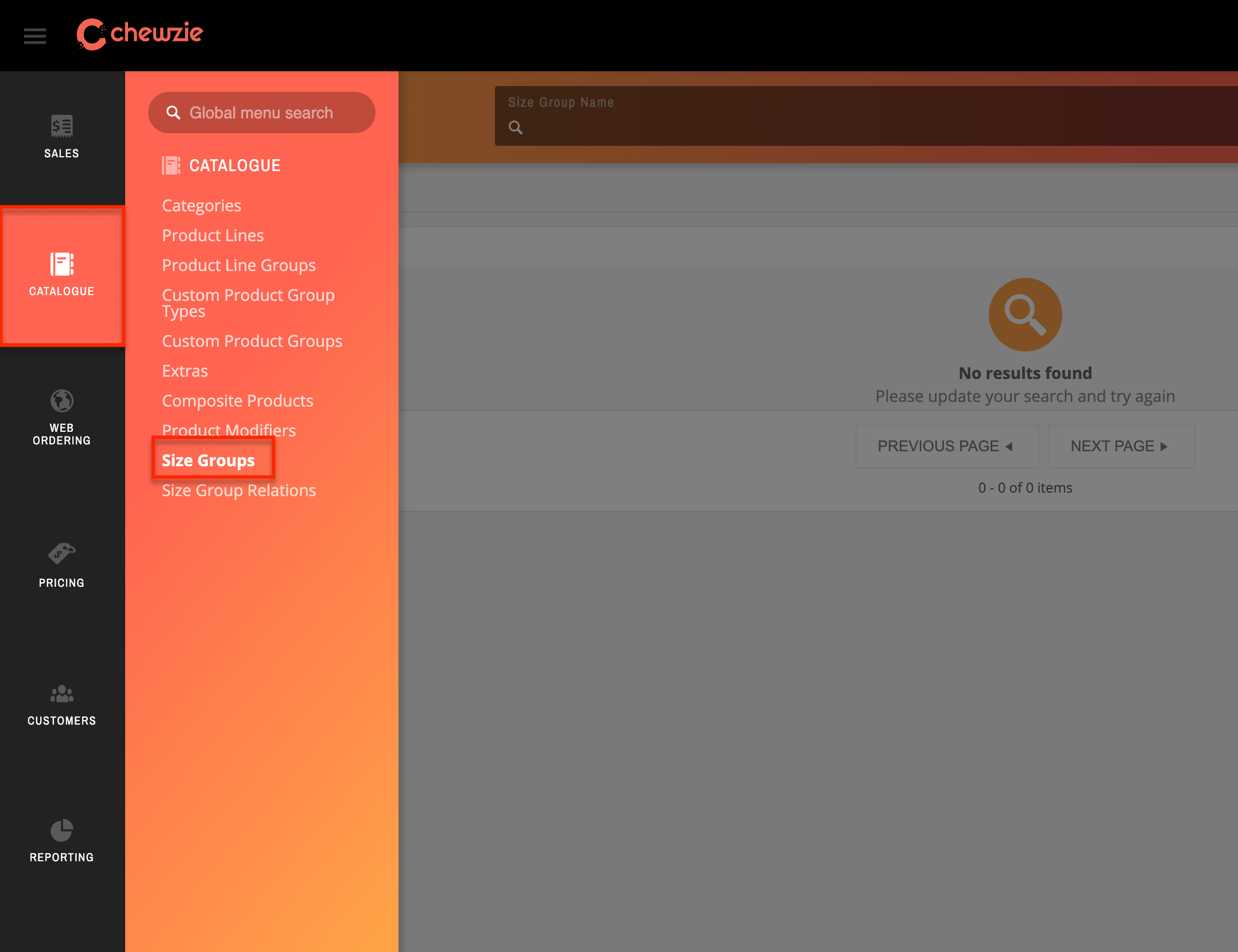
Task: Focus the Size Group Name field
Action: tap(866, 116)
